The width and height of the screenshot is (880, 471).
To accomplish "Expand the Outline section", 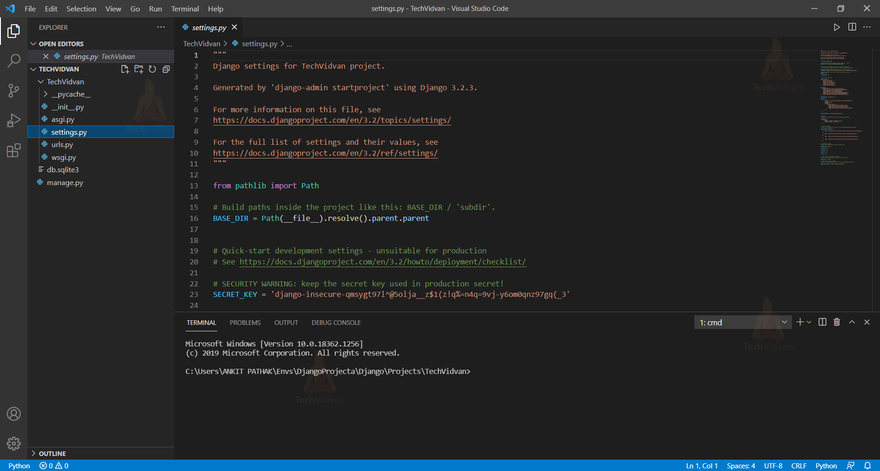I will [x=52, y=453].
